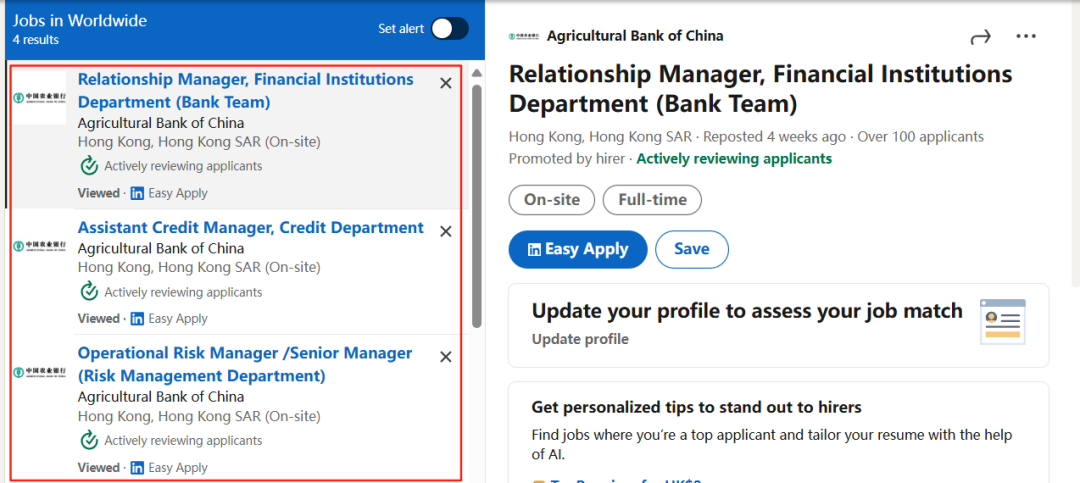Click the Easy Apply button
This screenshot has height=483, width=1080.
click(578, 249)
